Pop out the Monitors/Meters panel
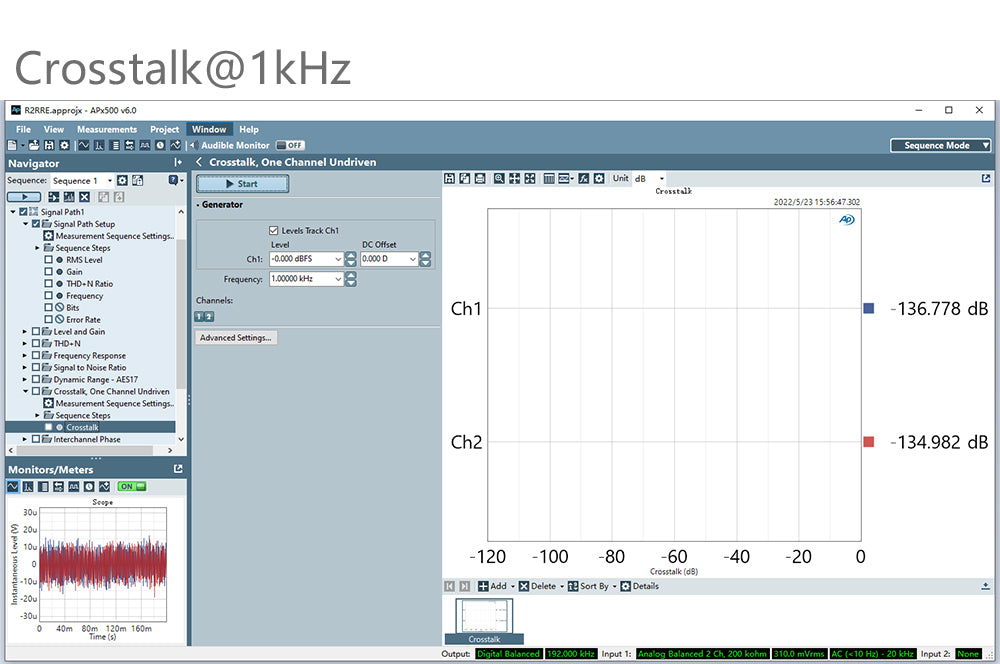Viewport: 1000px width, 664px height. click(178, 469)
